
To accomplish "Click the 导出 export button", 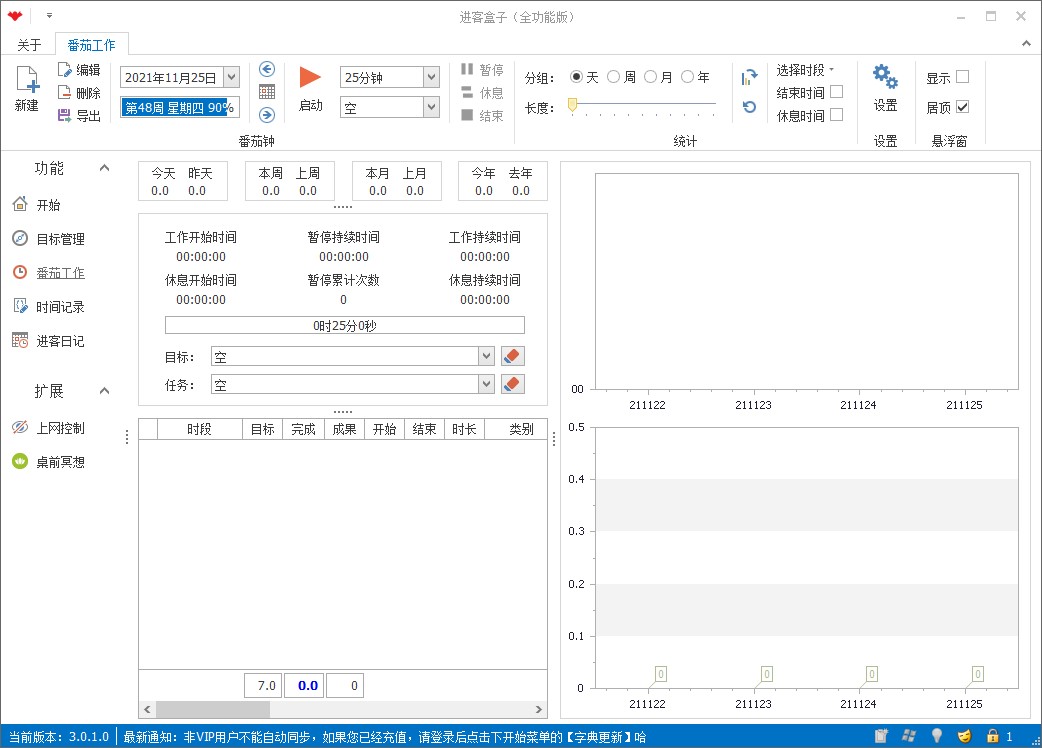I will 79,116.
